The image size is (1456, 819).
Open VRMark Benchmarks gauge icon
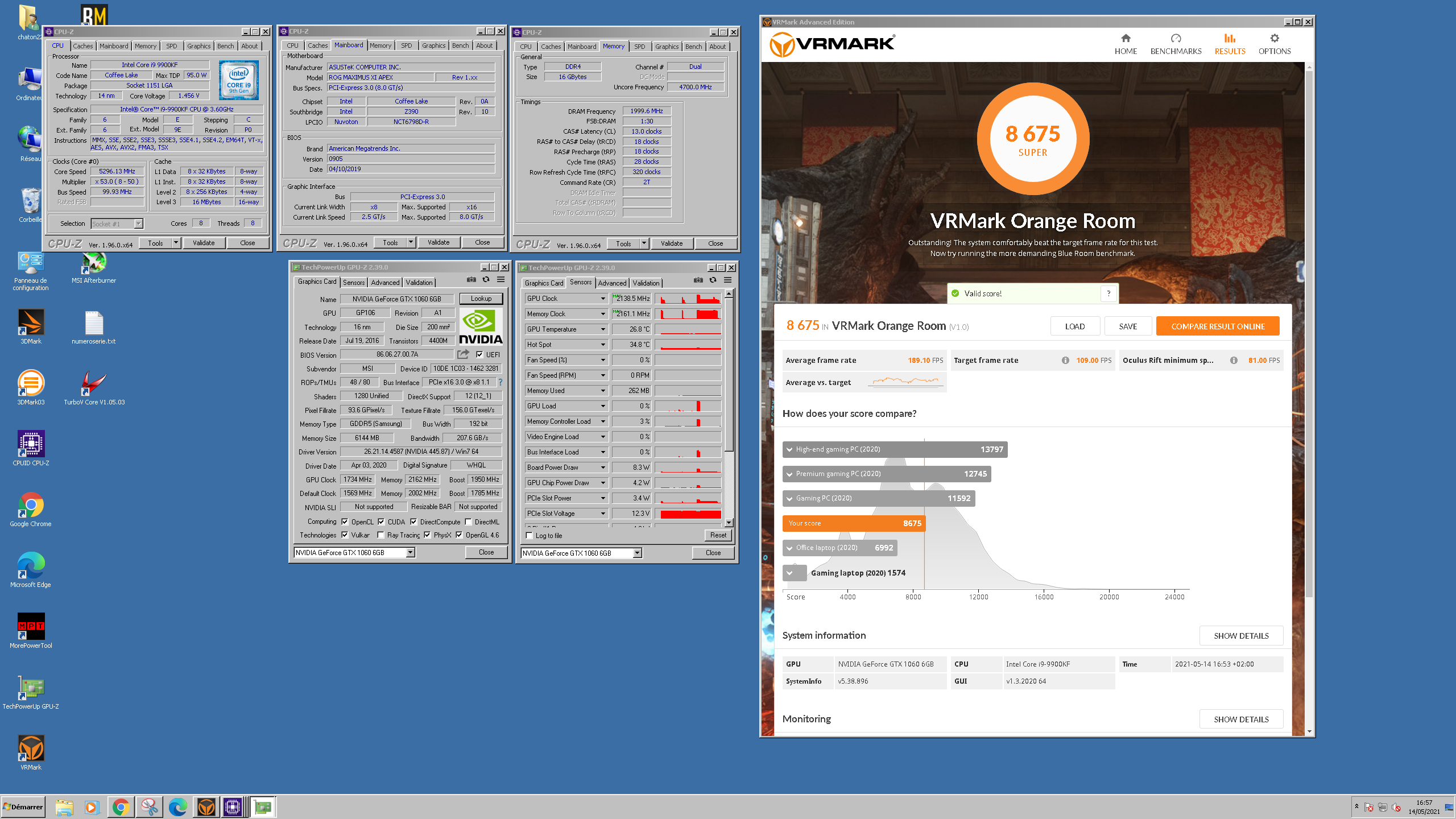[1176, 38]
